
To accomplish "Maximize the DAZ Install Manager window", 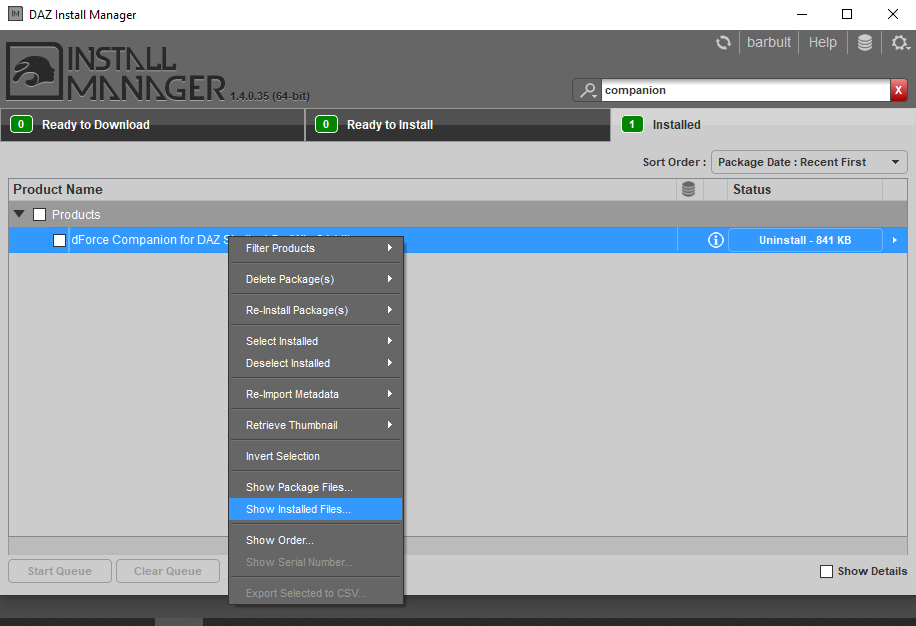I will (846, 14).
